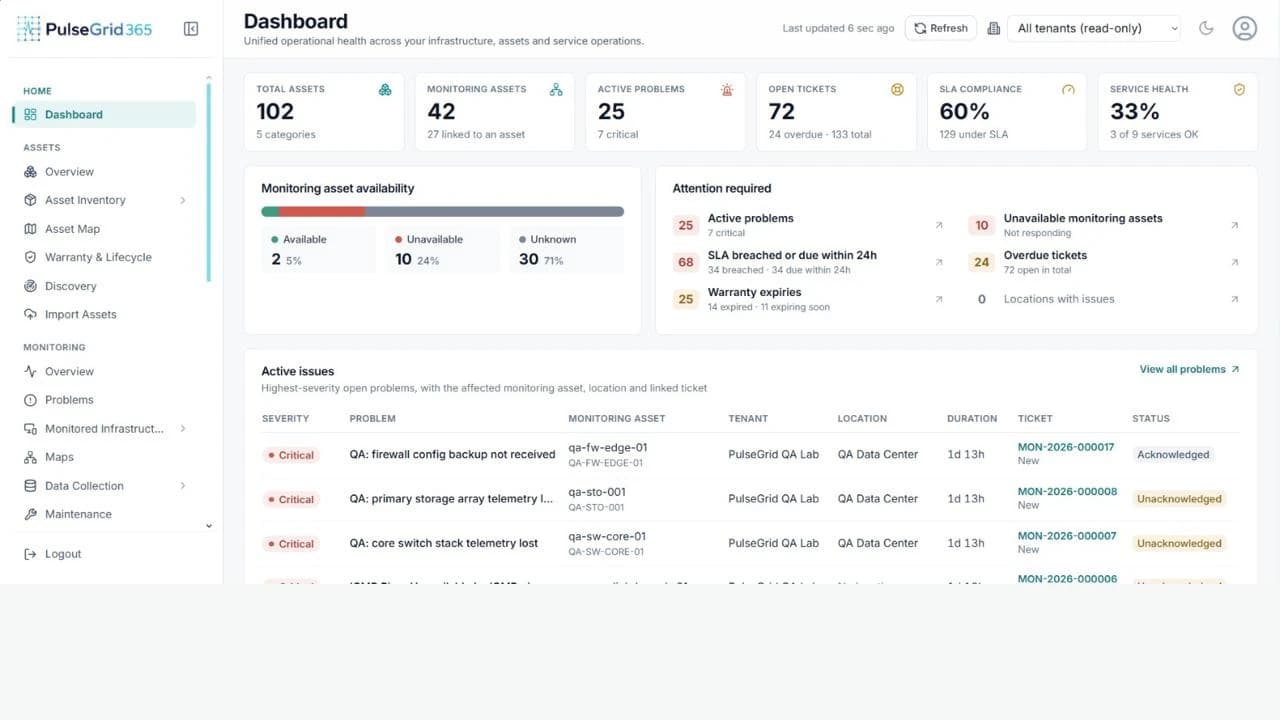Click the Import Assets upload icon
The image size is (1280, 720).
click(x=30, y=314)
